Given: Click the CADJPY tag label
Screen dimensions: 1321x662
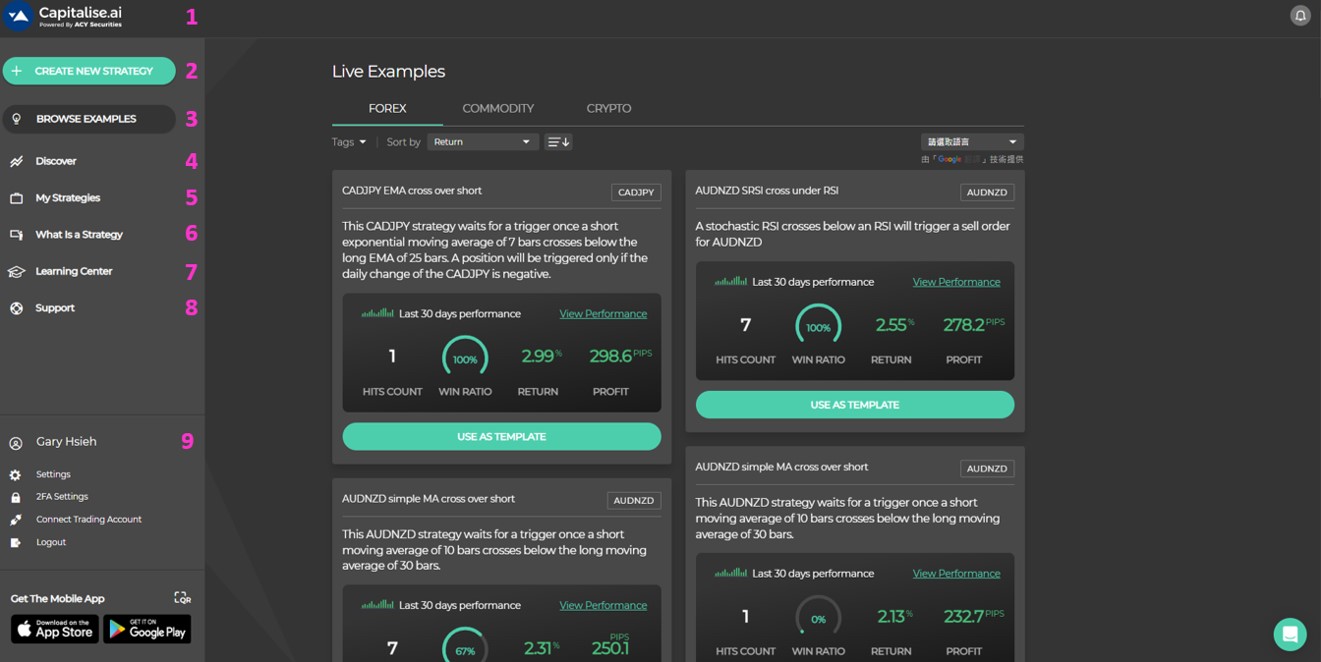Looking at the screenshot, I should pos(636,192).
